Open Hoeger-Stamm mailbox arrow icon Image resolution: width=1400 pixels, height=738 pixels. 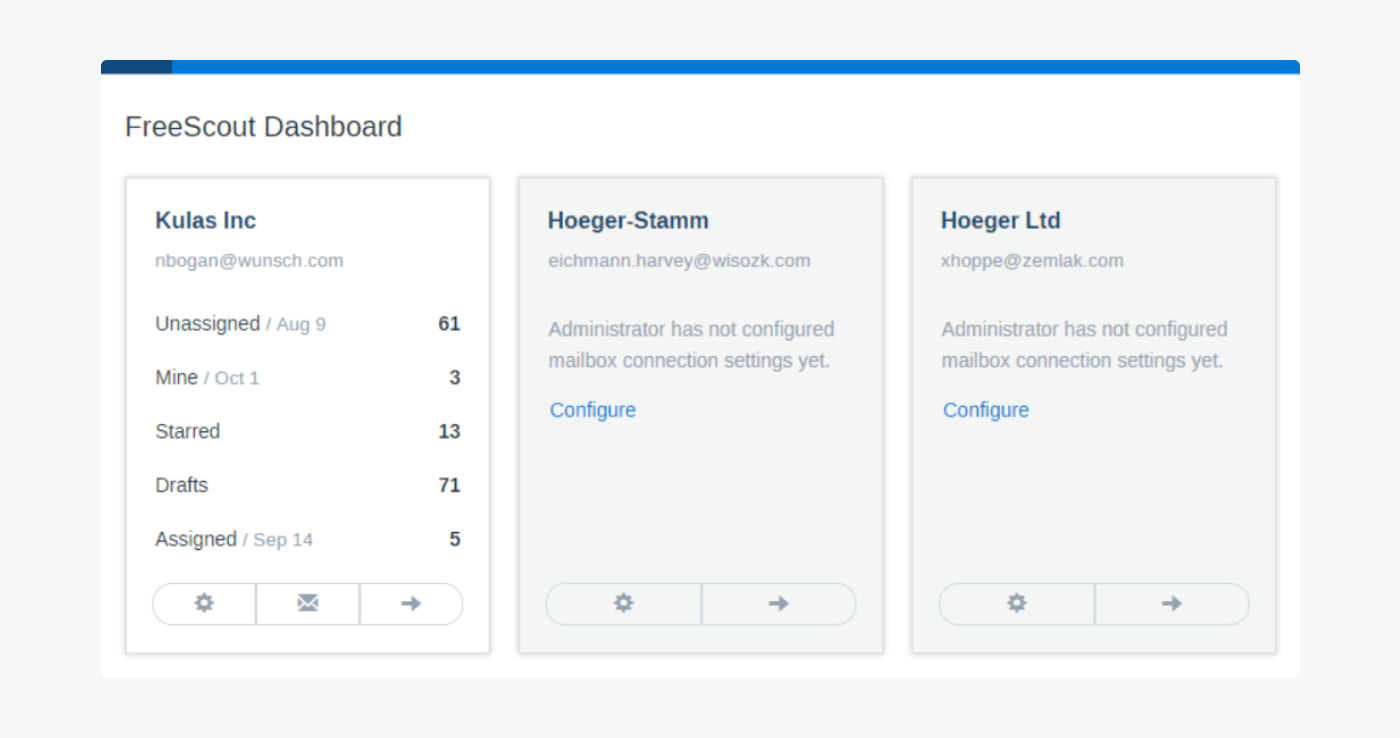[779, 604]
